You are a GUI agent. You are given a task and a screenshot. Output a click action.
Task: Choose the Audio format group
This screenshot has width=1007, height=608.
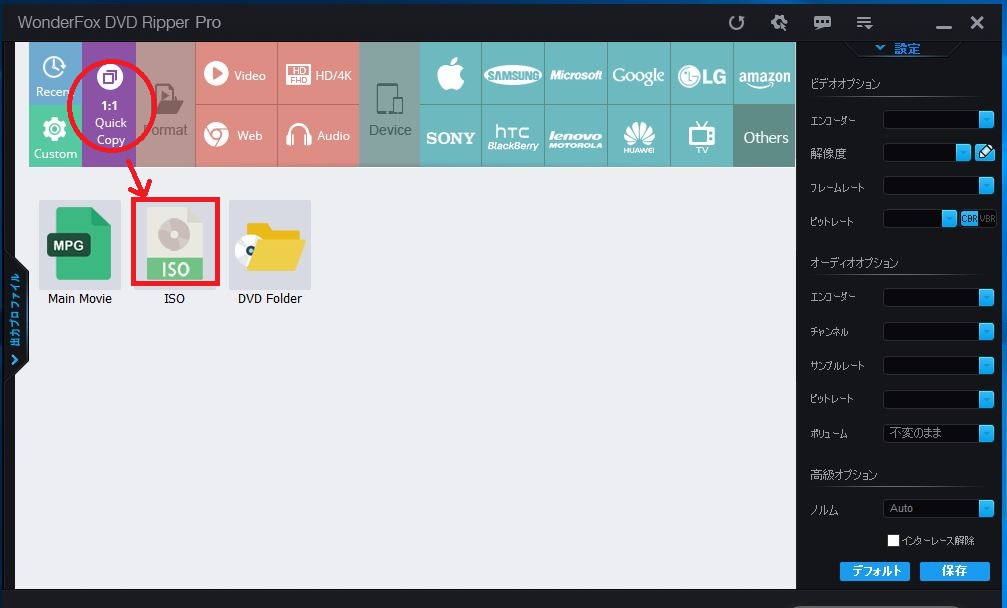tap(319, 135)
